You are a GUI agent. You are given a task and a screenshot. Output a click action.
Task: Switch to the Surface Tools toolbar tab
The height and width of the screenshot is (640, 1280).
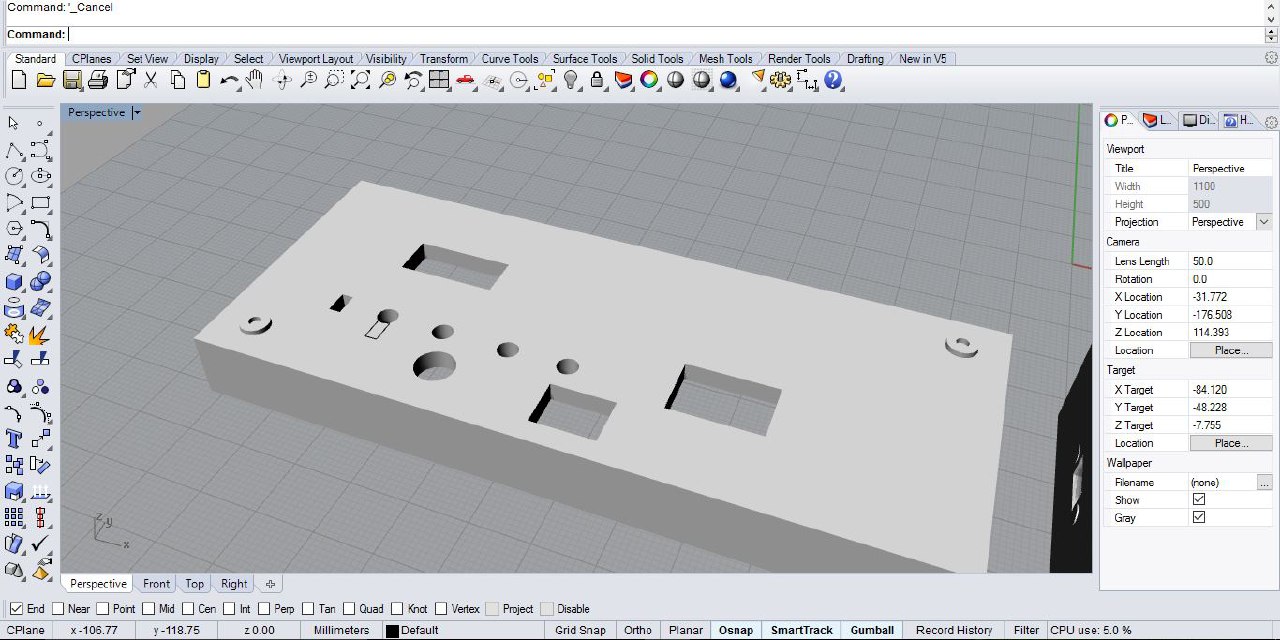click(x=585, y=59)
